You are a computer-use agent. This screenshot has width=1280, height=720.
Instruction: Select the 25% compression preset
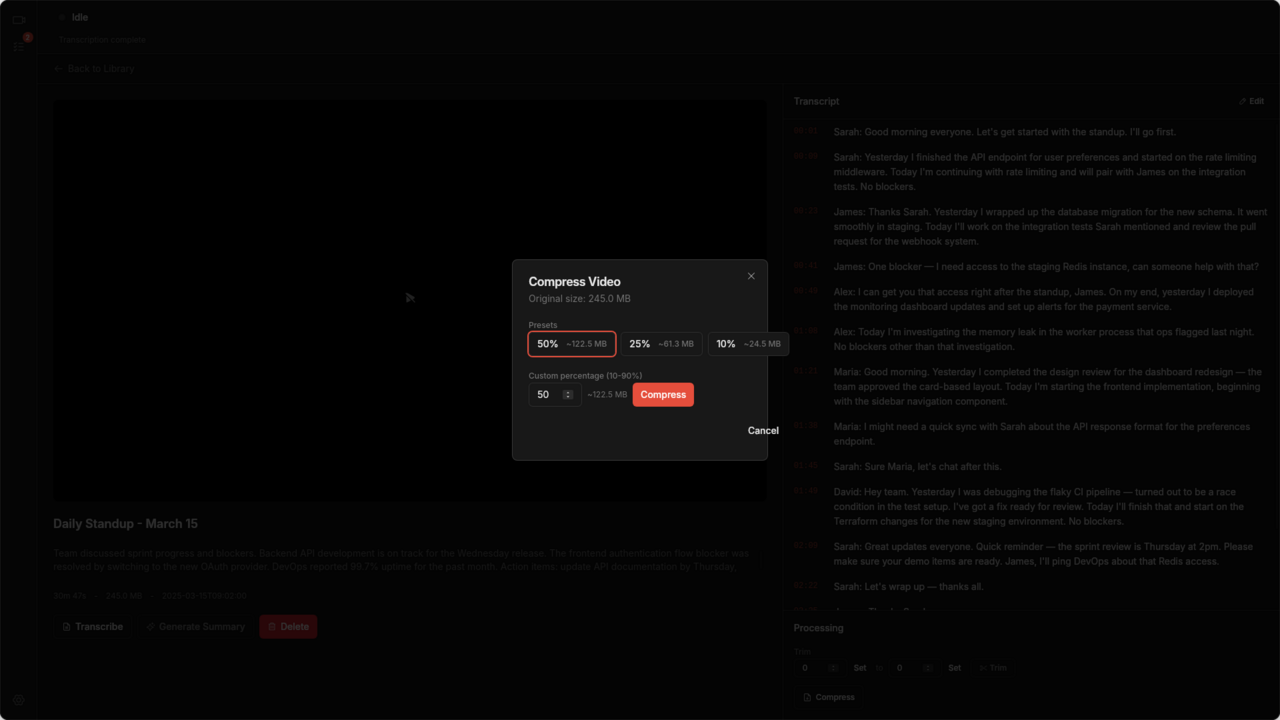point(661,344)
